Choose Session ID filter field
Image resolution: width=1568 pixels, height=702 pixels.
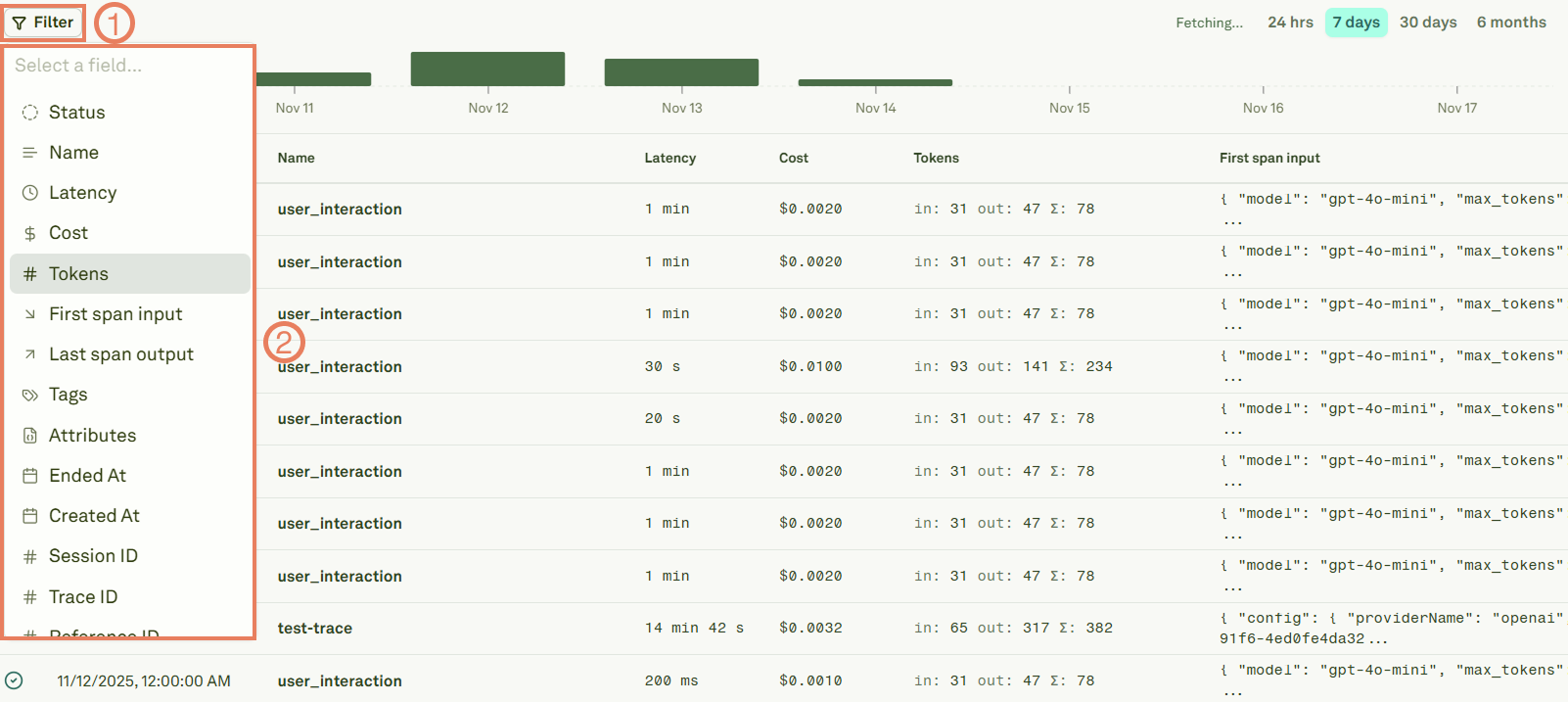130,556
